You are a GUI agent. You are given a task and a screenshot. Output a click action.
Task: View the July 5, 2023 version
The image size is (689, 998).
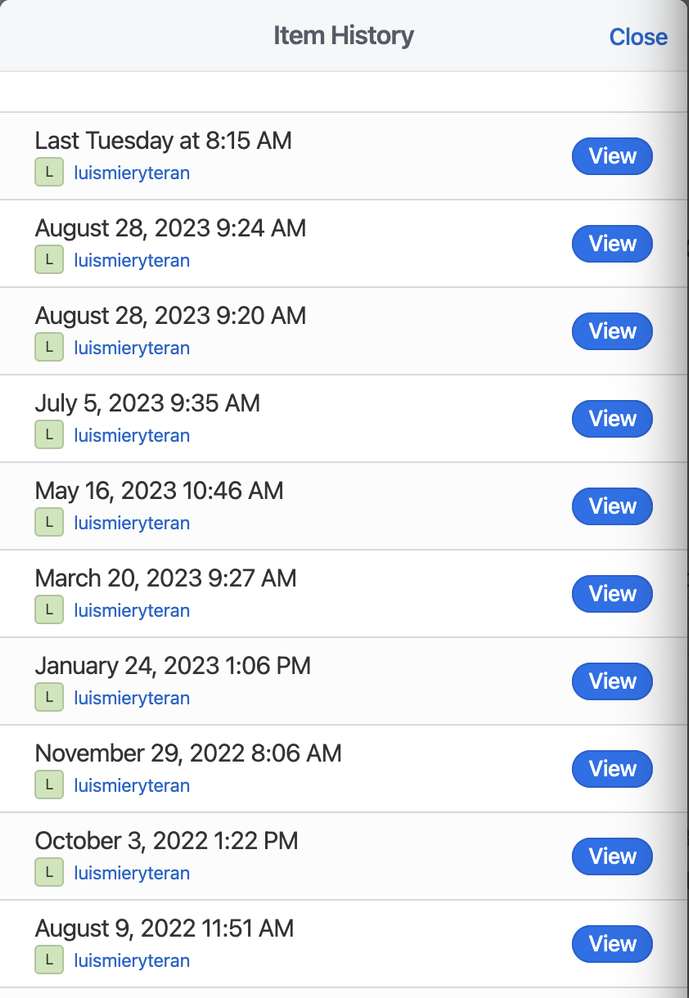(612, 419)
